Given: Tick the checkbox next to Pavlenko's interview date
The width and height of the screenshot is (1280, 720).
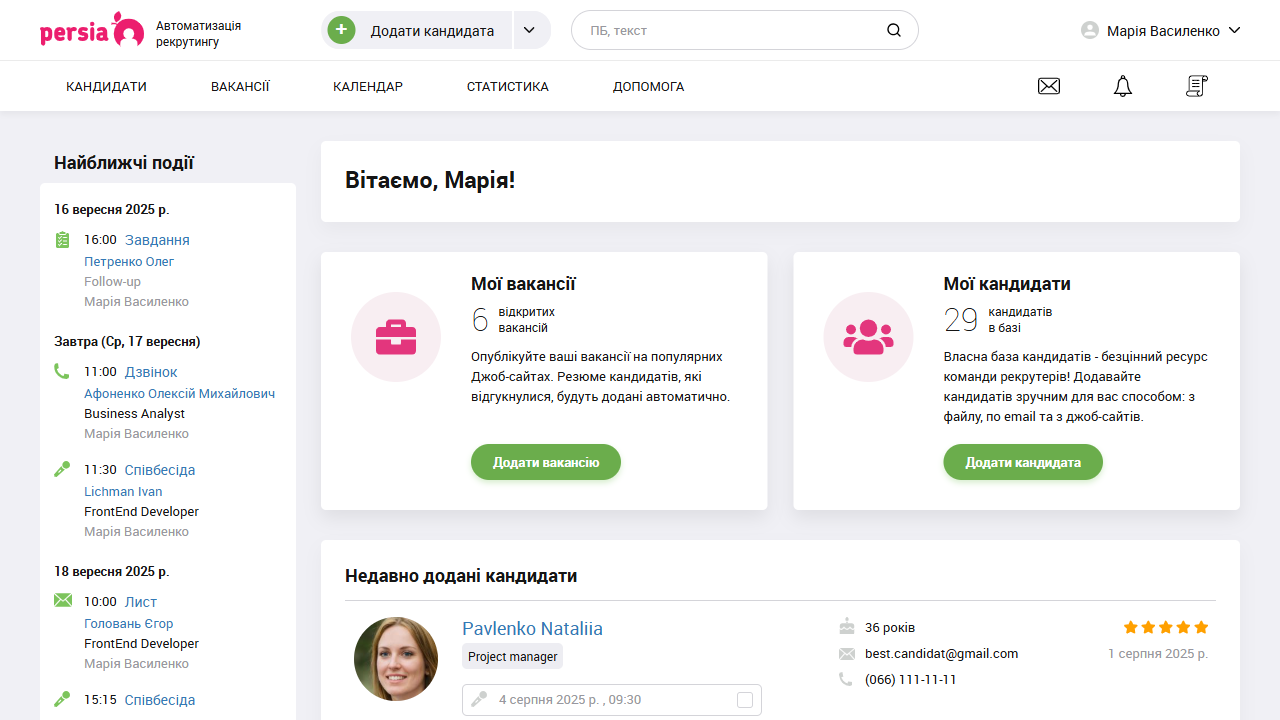Looking at the screenshot, I should pyautogui.click(x=744, y=700).
